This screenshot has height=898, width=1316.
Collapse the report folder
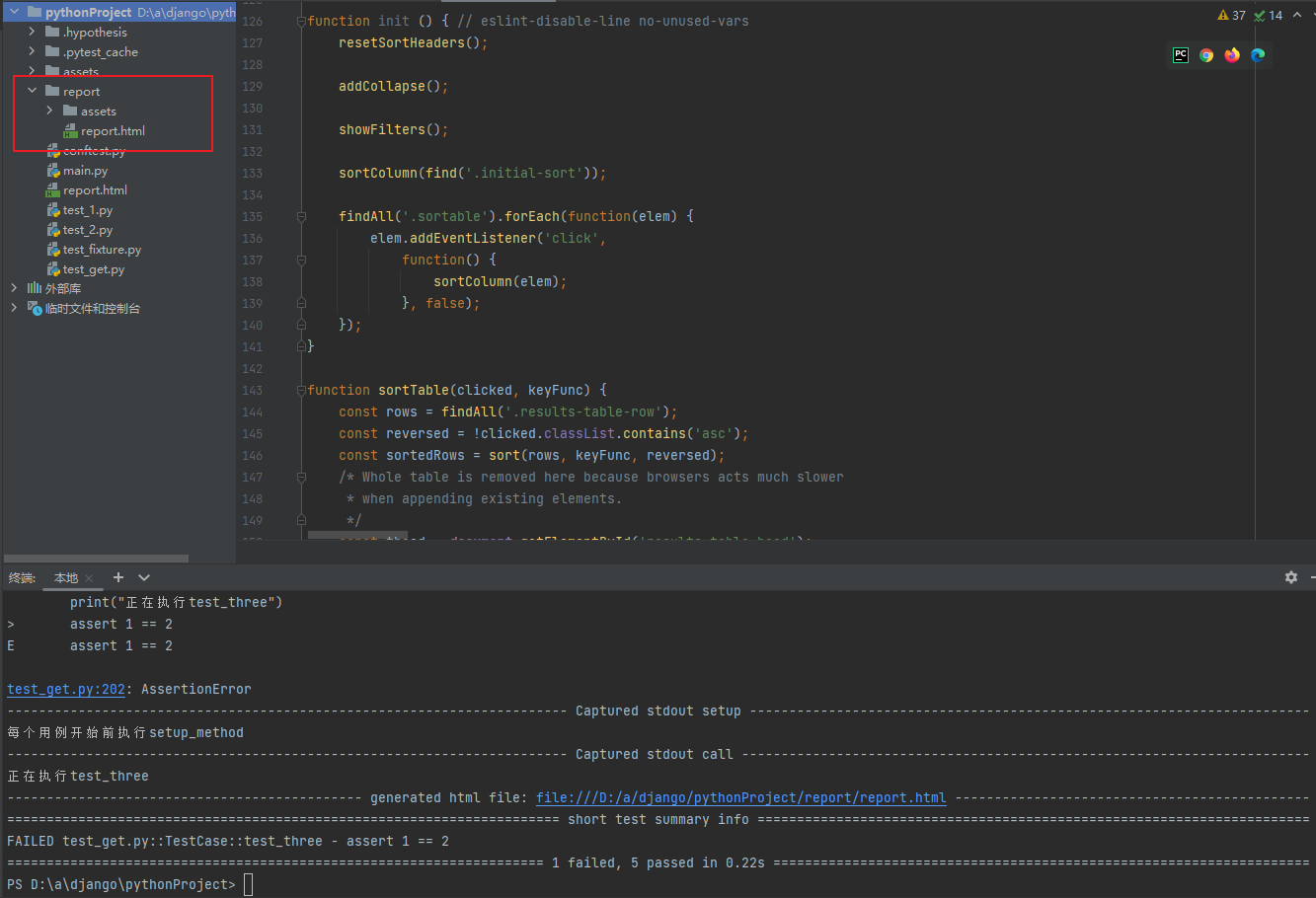click(32, 91)
